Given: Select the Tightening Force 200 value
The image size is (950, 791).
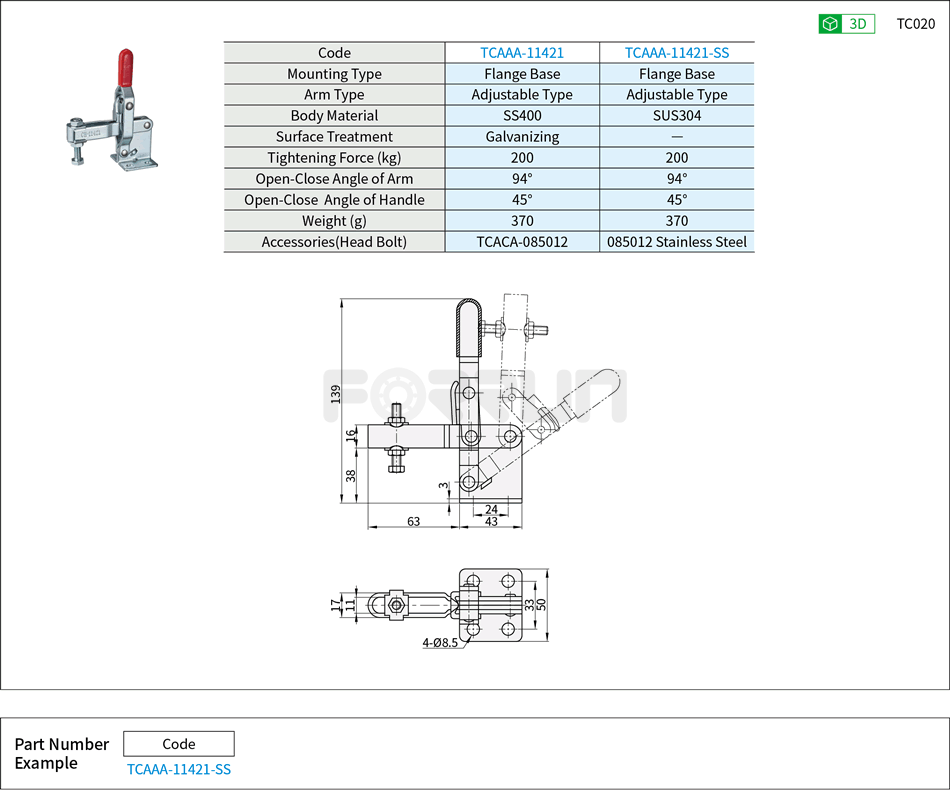Looking at the screenshot, I should click(x=521, y=157).
